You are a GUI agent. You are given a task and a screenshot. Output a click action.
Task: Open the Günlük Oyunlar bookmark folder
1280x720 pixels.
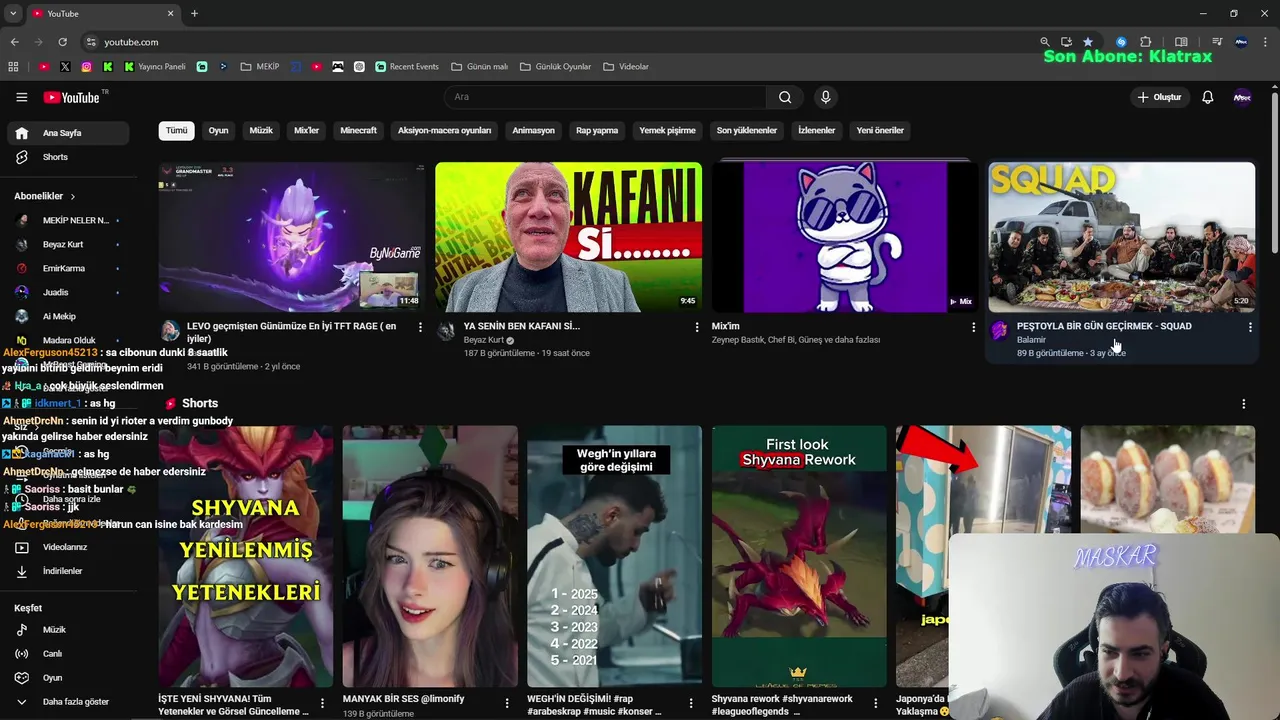555,67
